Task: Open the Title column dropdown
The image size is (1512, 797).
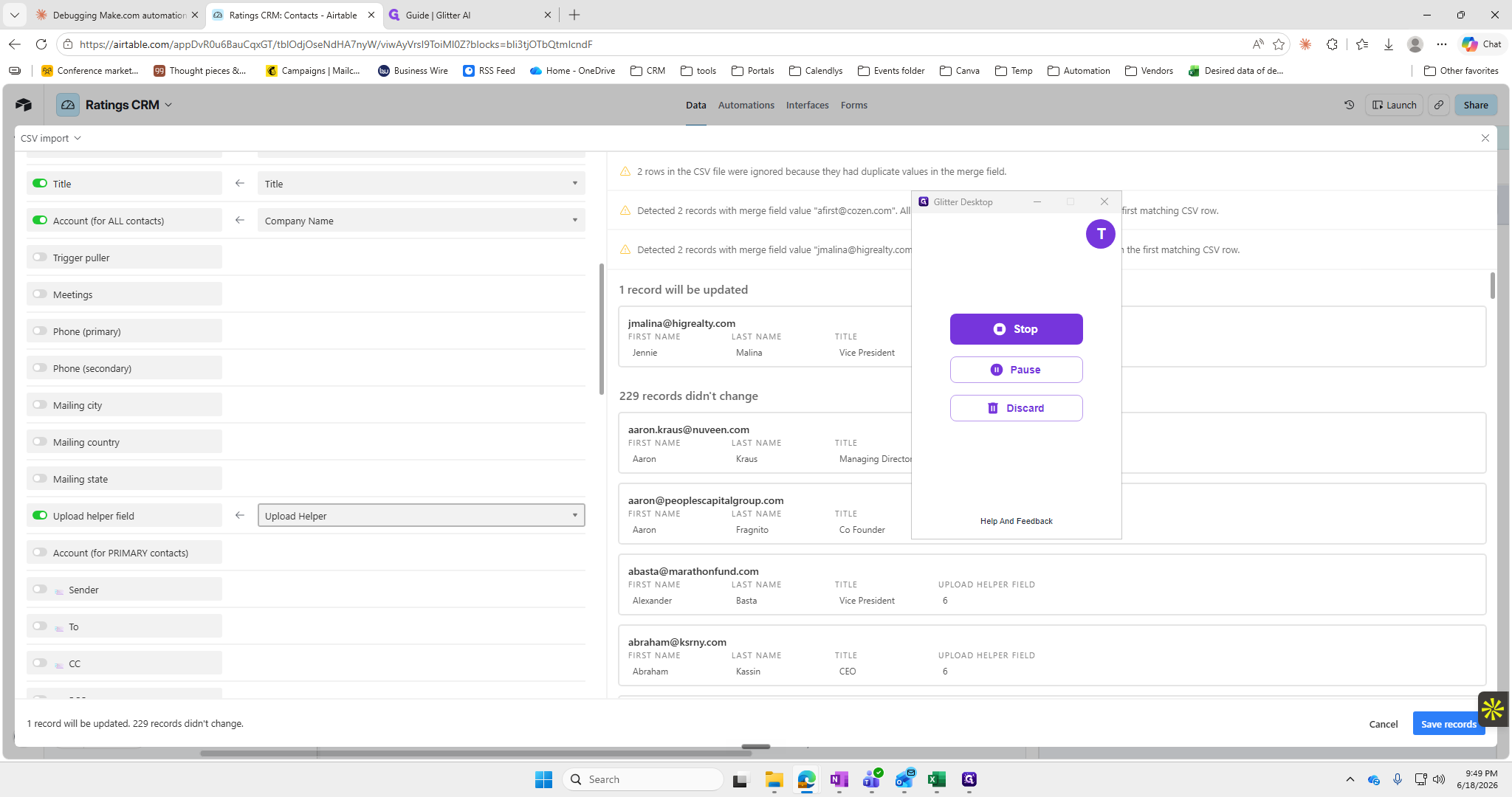Action: 421,183
